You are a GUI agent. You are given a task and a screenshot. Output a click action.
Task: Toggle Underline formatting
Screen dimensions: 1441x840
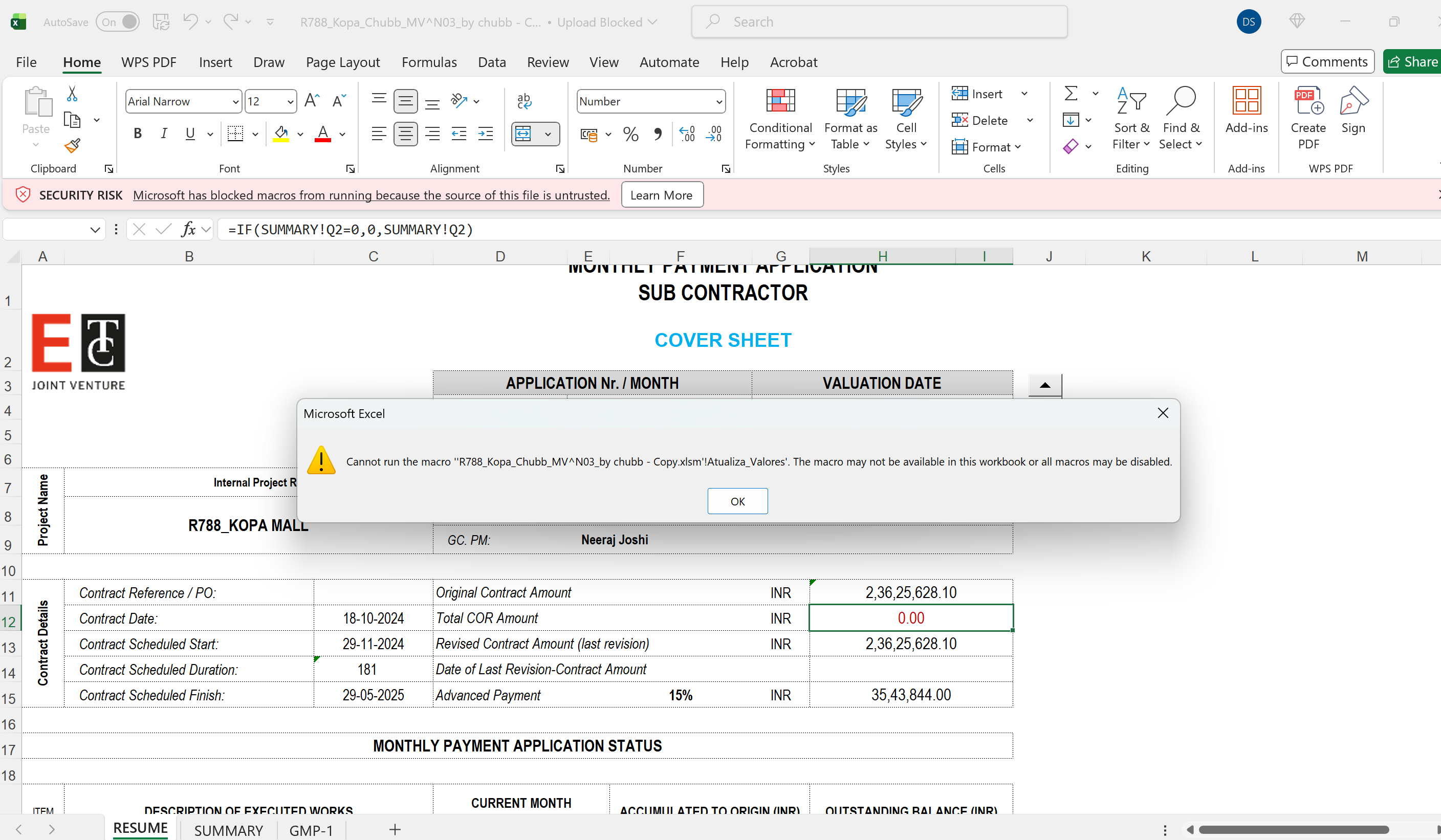coord(190,134)
